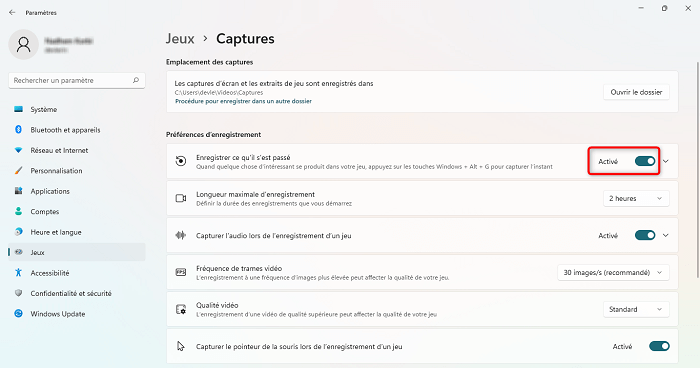Click the Bluetooth icon in sidebar
The height and width of the screenshot is (368, 700).
[18, 130]
